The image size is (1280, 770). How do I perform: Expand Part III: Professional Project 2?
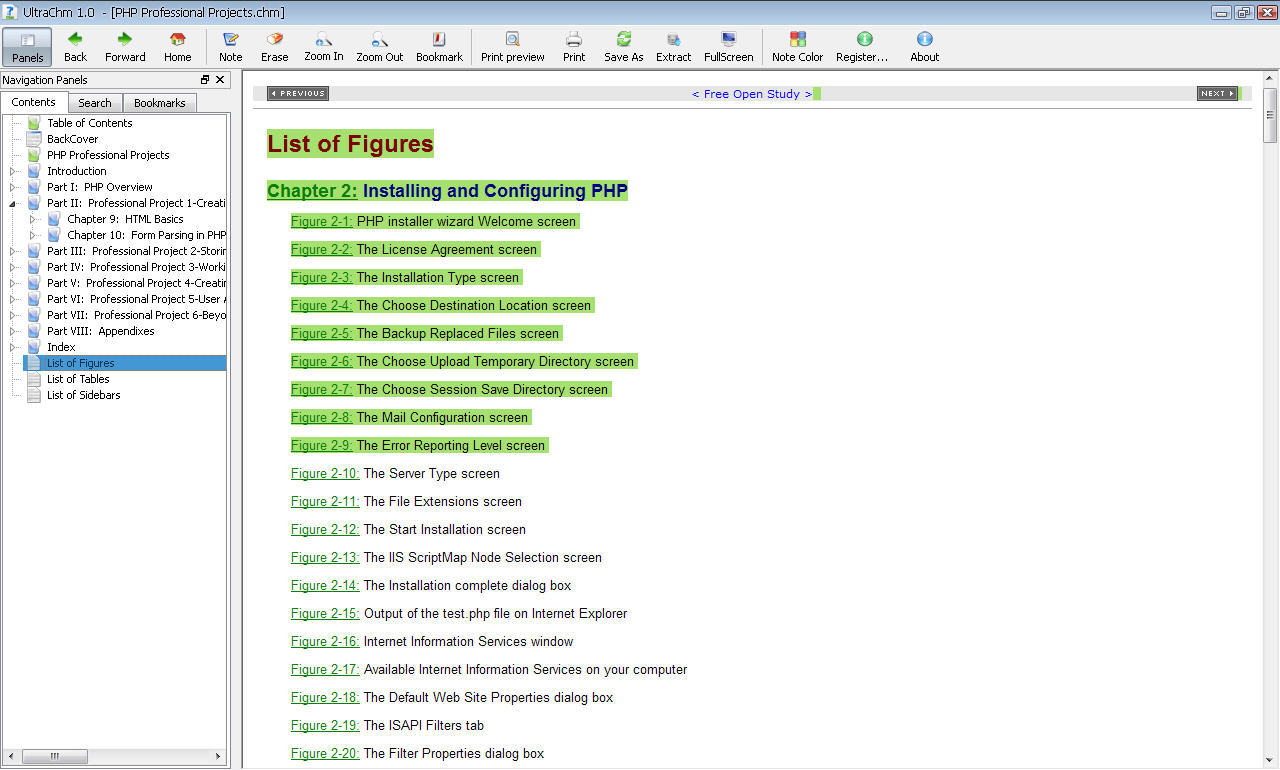pos(13,251)
